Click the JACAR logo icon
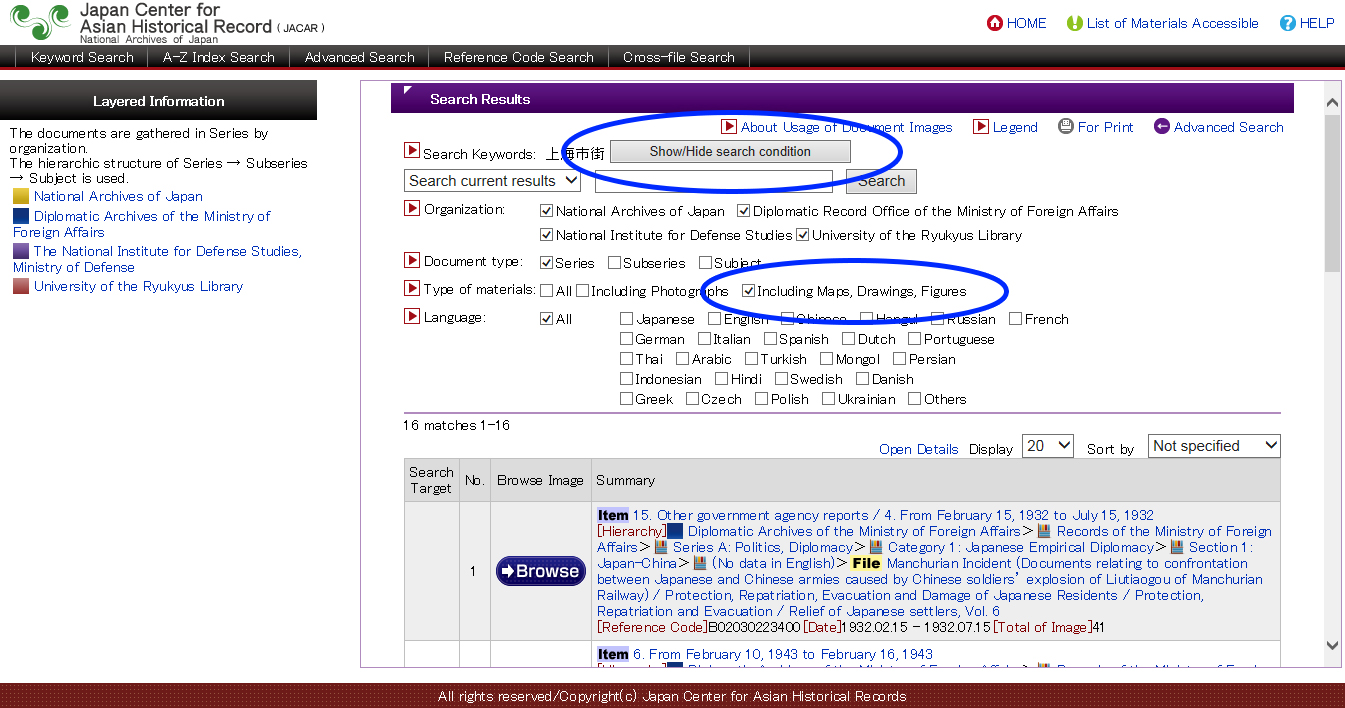This screenshot has height=708, width=1345. [41, 22]
